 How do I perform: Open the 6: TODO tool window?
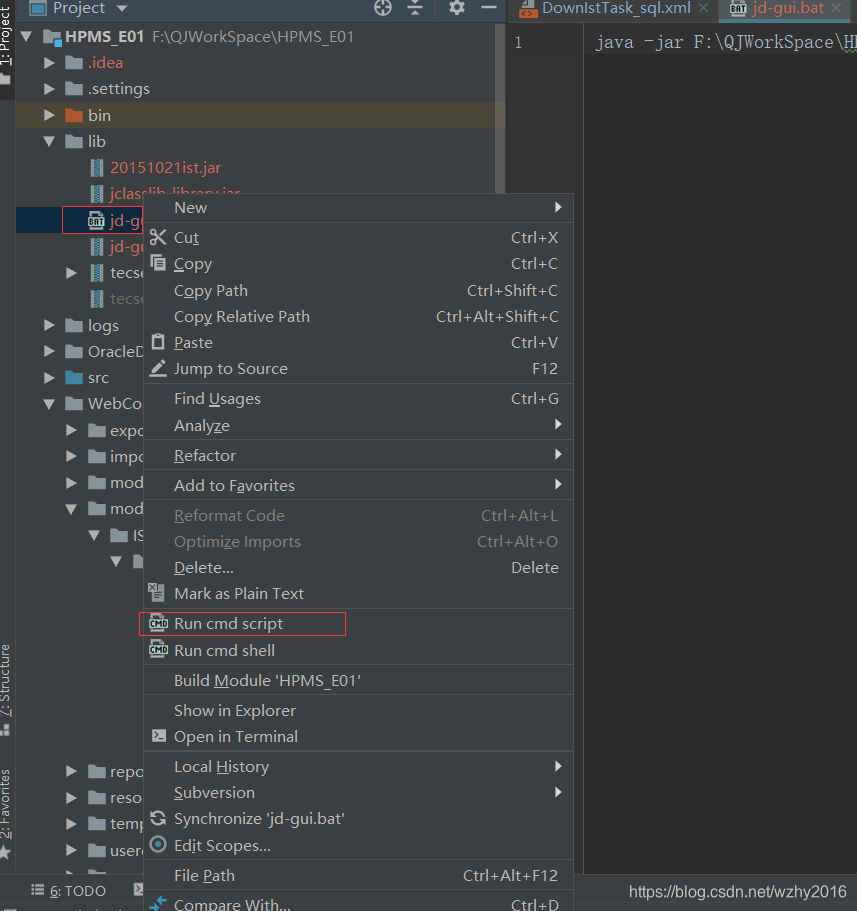(69, 891)
